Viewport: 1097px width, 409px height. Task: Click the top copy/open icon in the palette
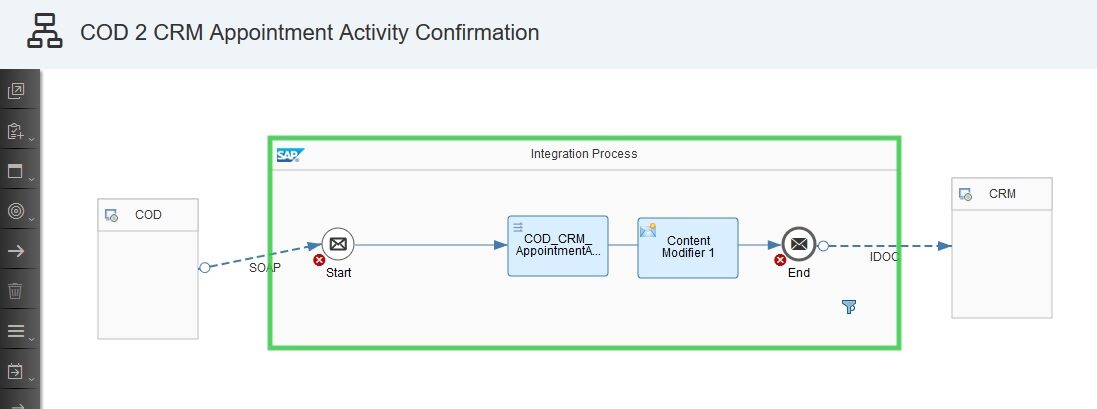coord(16,91)
